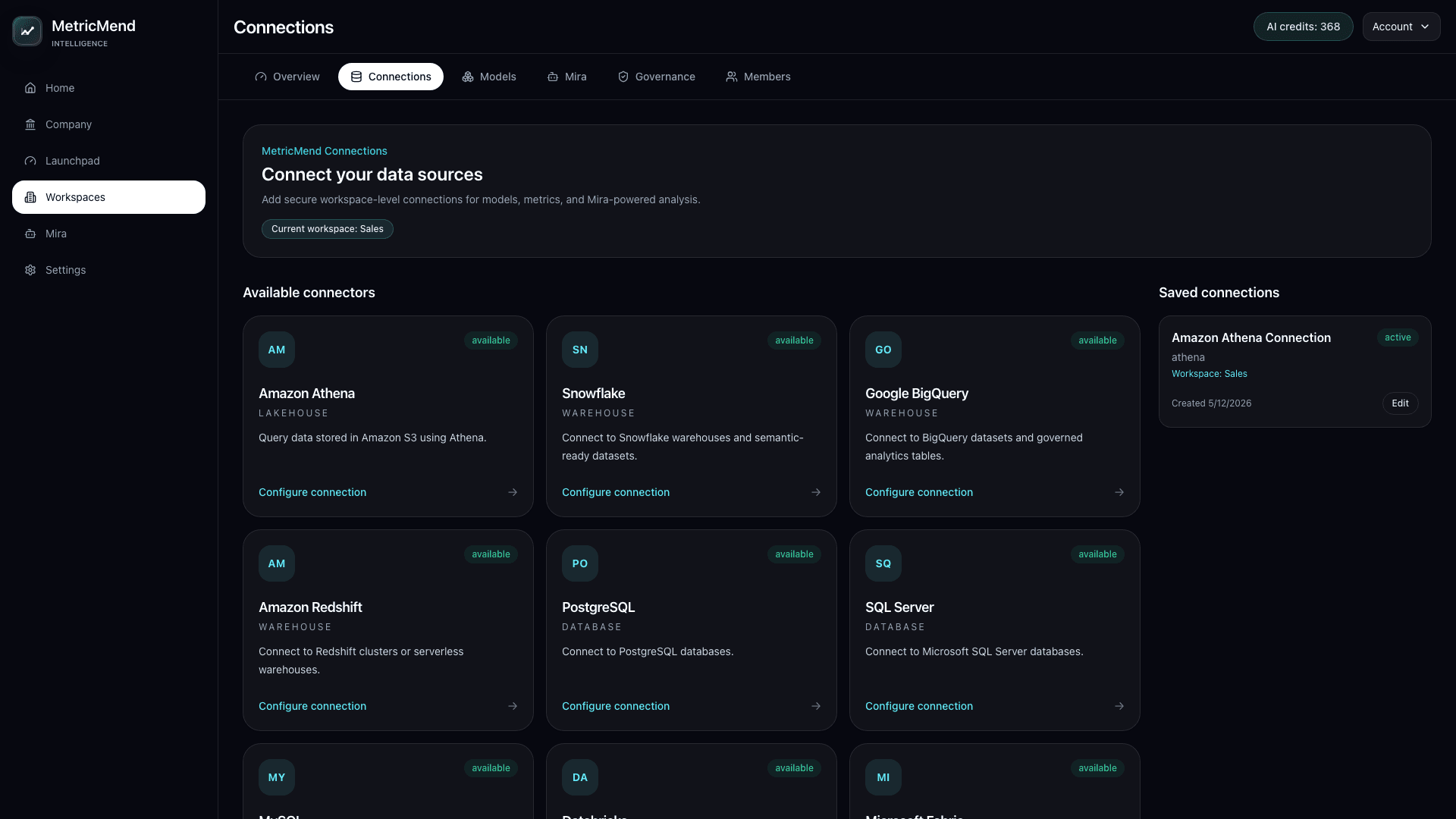This screenshot has width=1456, height=819.
Task: Click the arrow icon on SQL Server card
Action: pyautogui.click(x=1119, y=706)
